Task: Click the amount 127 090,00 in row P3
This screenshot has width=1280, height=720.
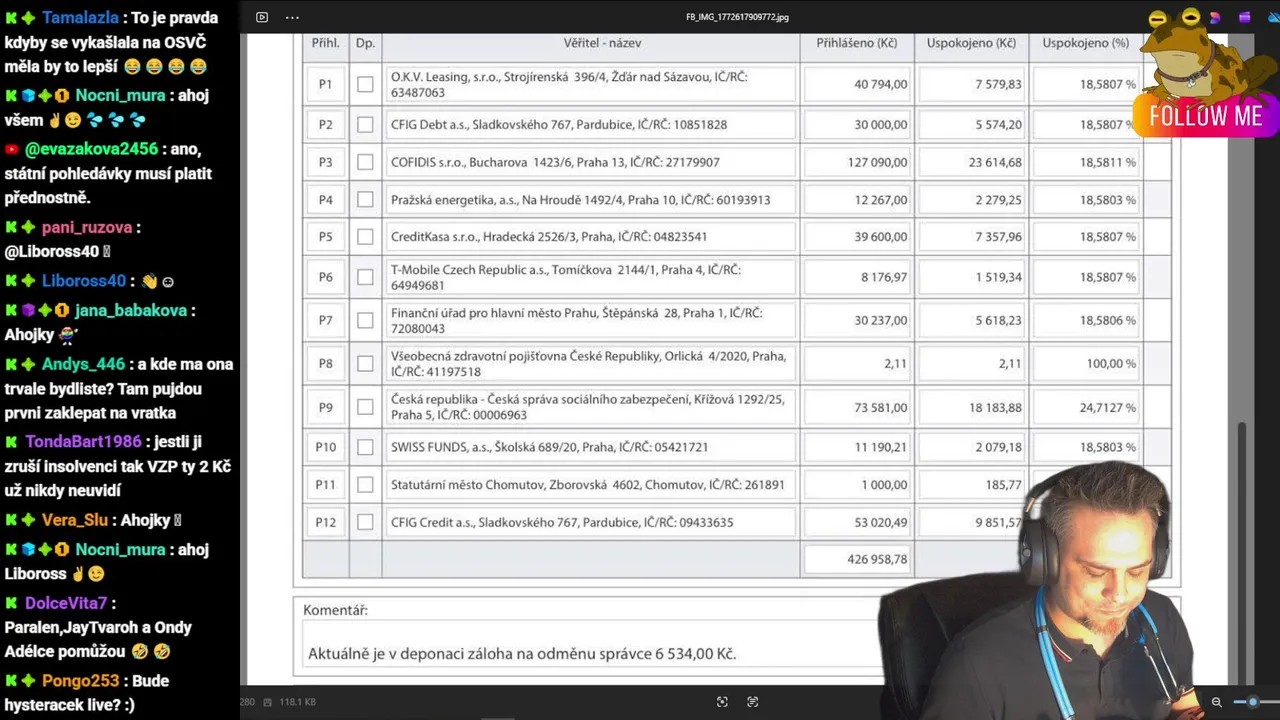Action: (x=877, y=162)
